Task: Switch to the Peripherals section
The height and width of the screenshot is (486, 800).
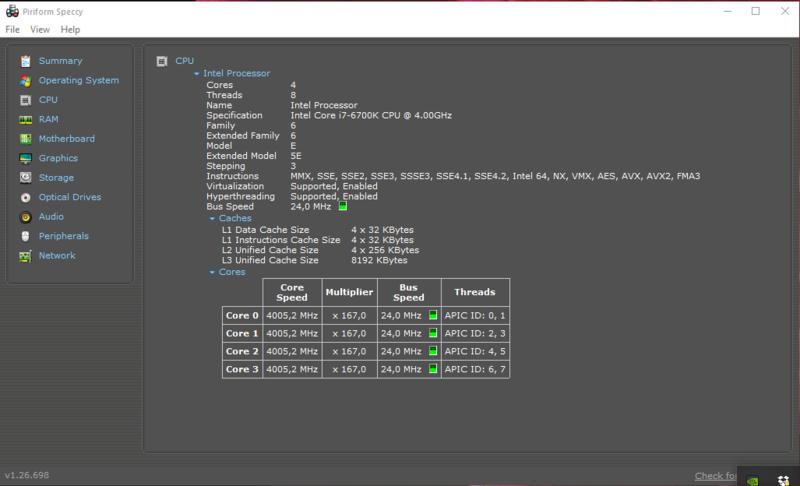Action: 64,236
